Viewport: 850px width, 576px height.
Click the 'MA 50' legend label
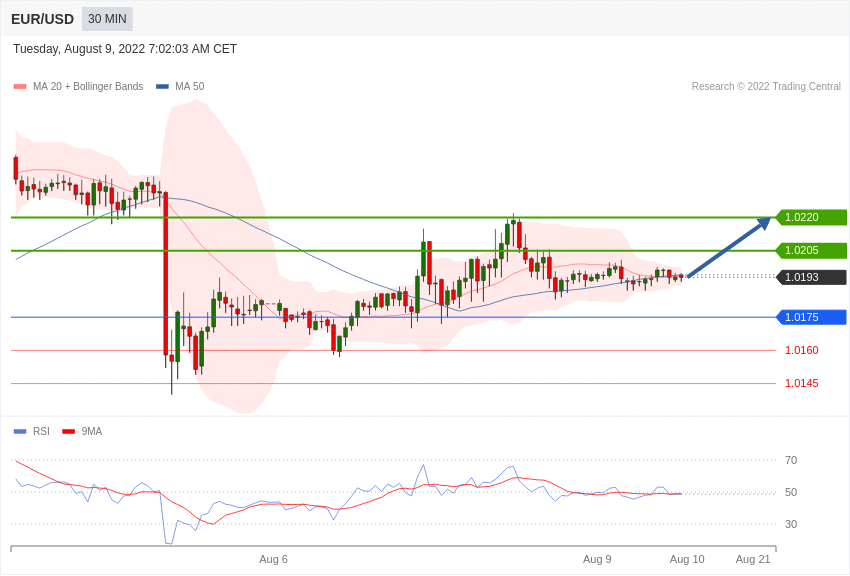tap(190, 86)
